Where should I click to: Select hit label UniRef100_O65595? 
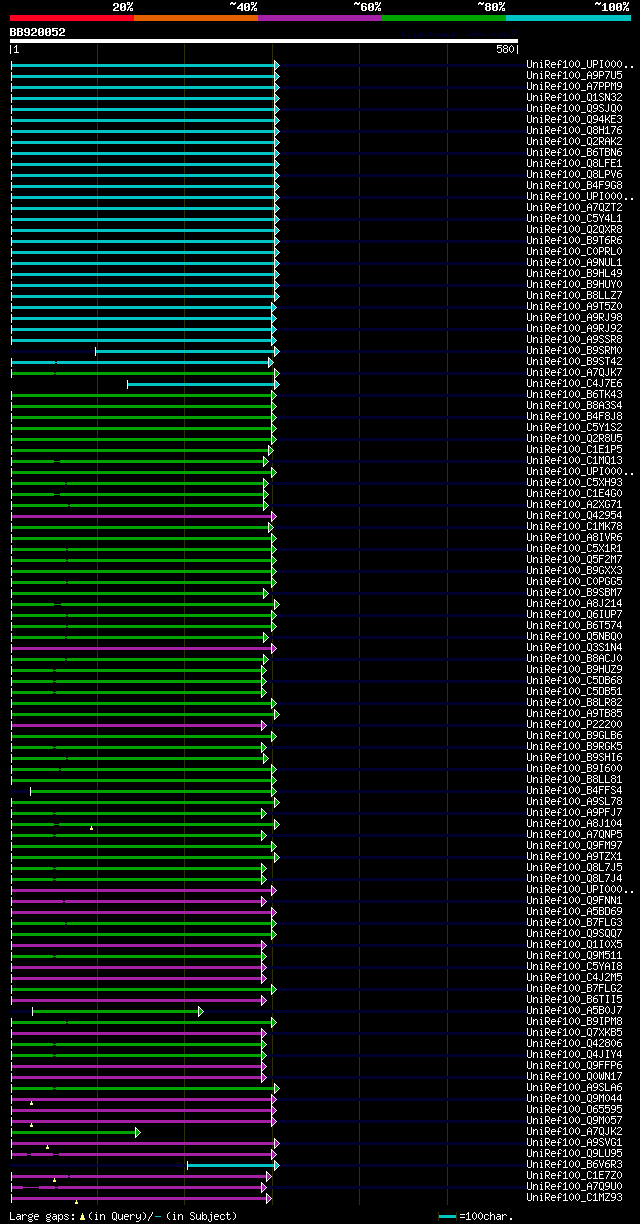click(574, 1109)
